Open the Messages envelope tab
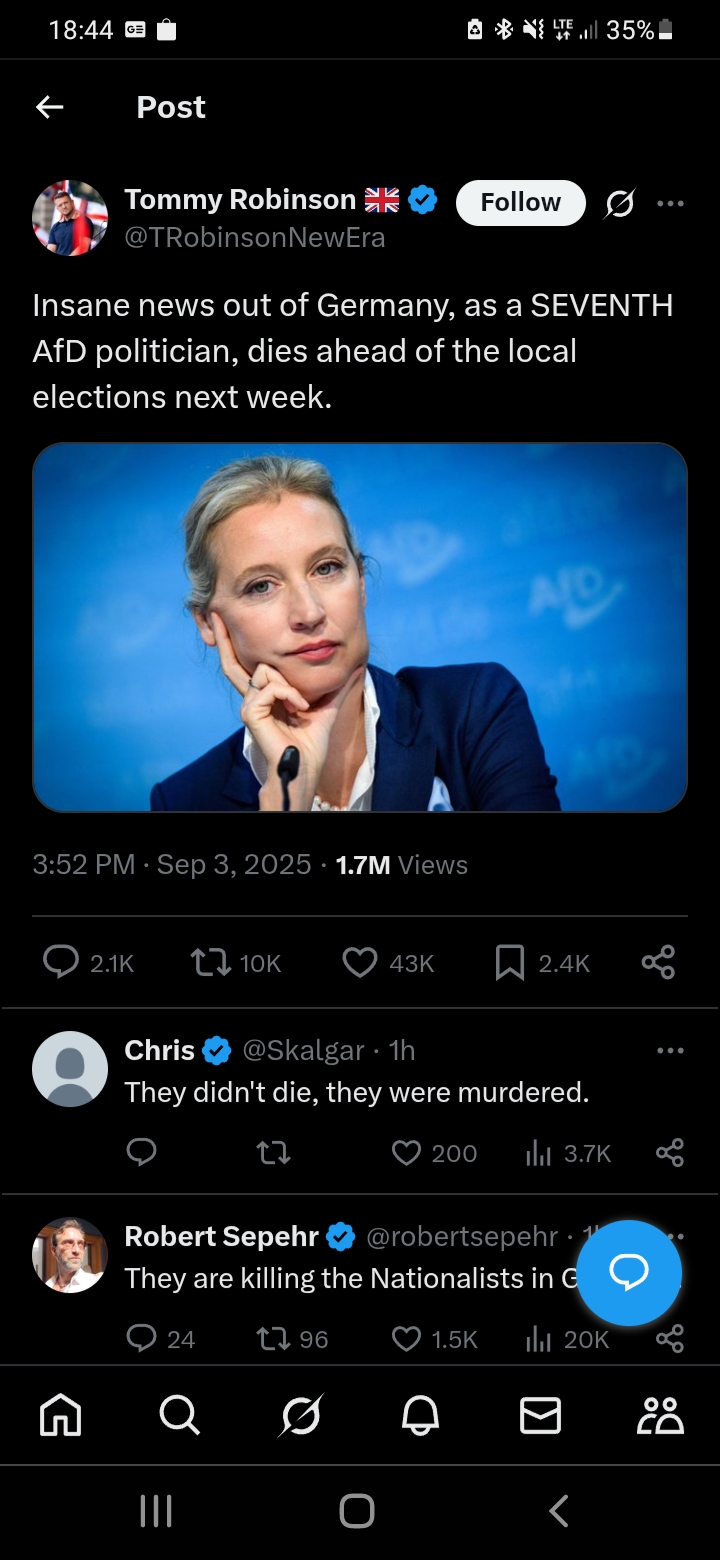This screenshot has height=1560, width=720. click(540, 1415)
